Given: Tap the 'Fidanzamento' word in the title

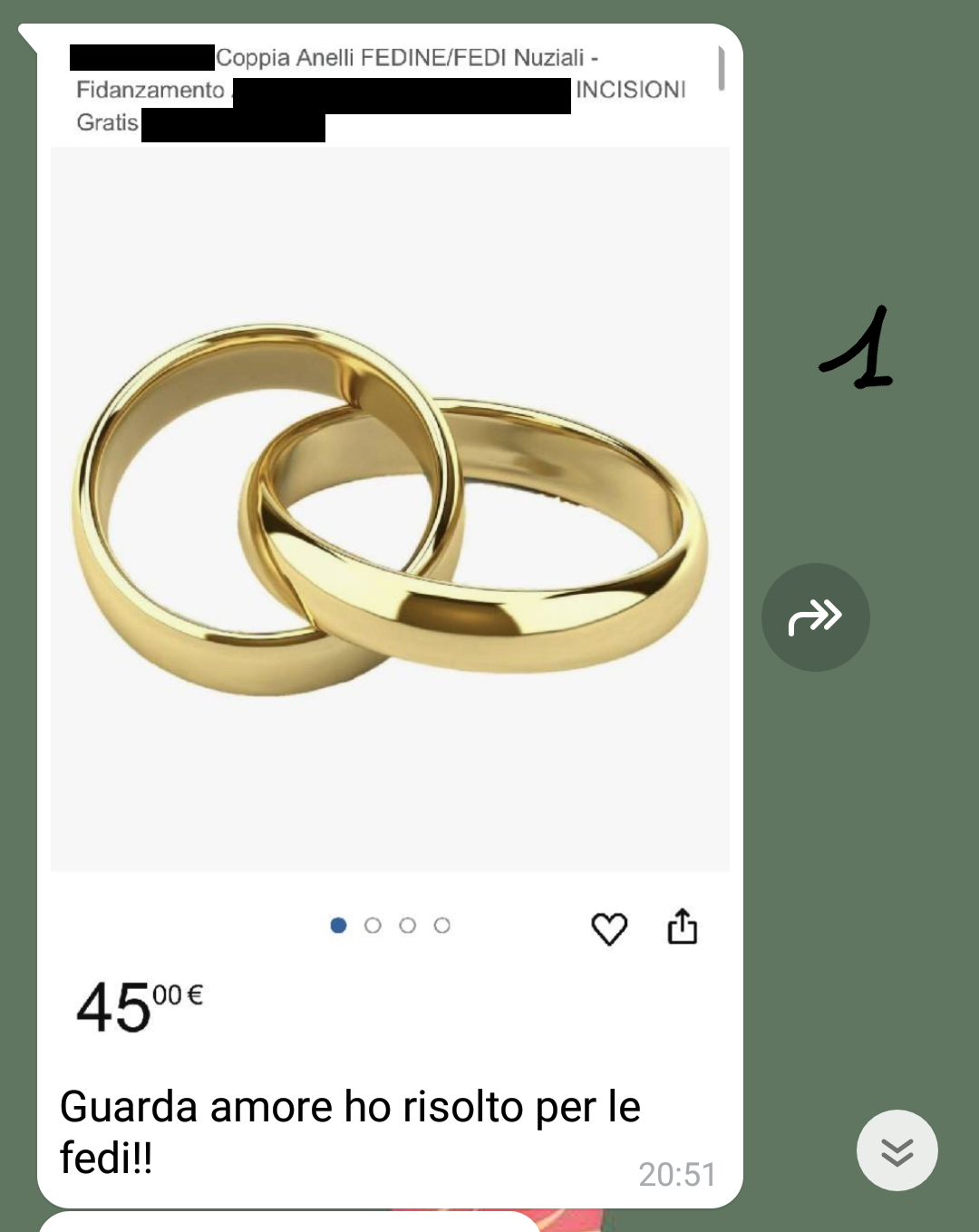Looking at the screenshot, I should pos(150,90).
